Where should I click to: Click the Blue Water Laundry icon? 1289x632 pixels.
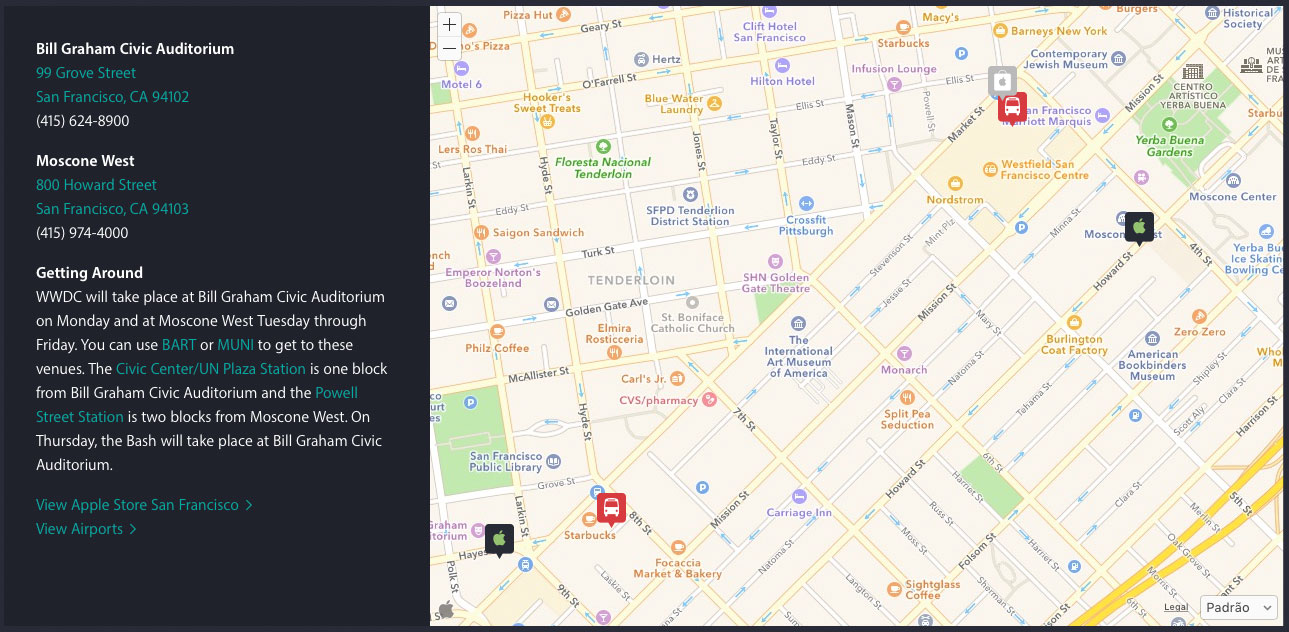click(714, 103)
